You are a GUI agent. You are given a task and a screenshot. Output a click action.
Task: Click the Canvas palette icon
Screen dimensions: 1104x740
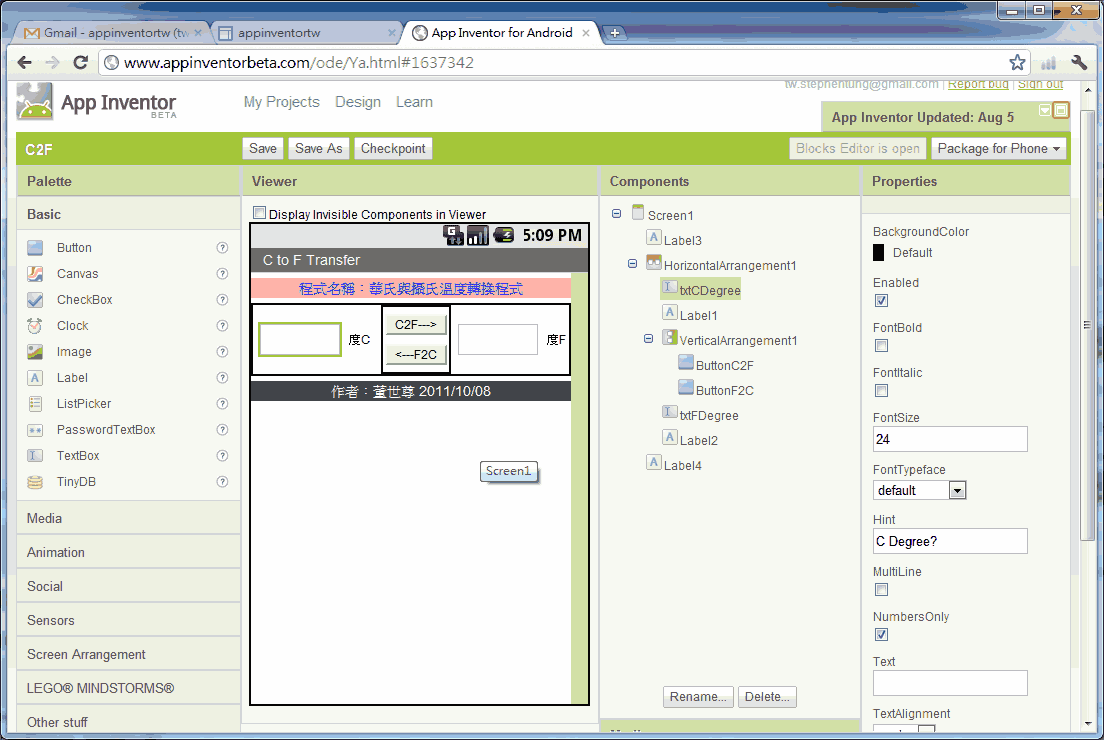pos(35,274)
